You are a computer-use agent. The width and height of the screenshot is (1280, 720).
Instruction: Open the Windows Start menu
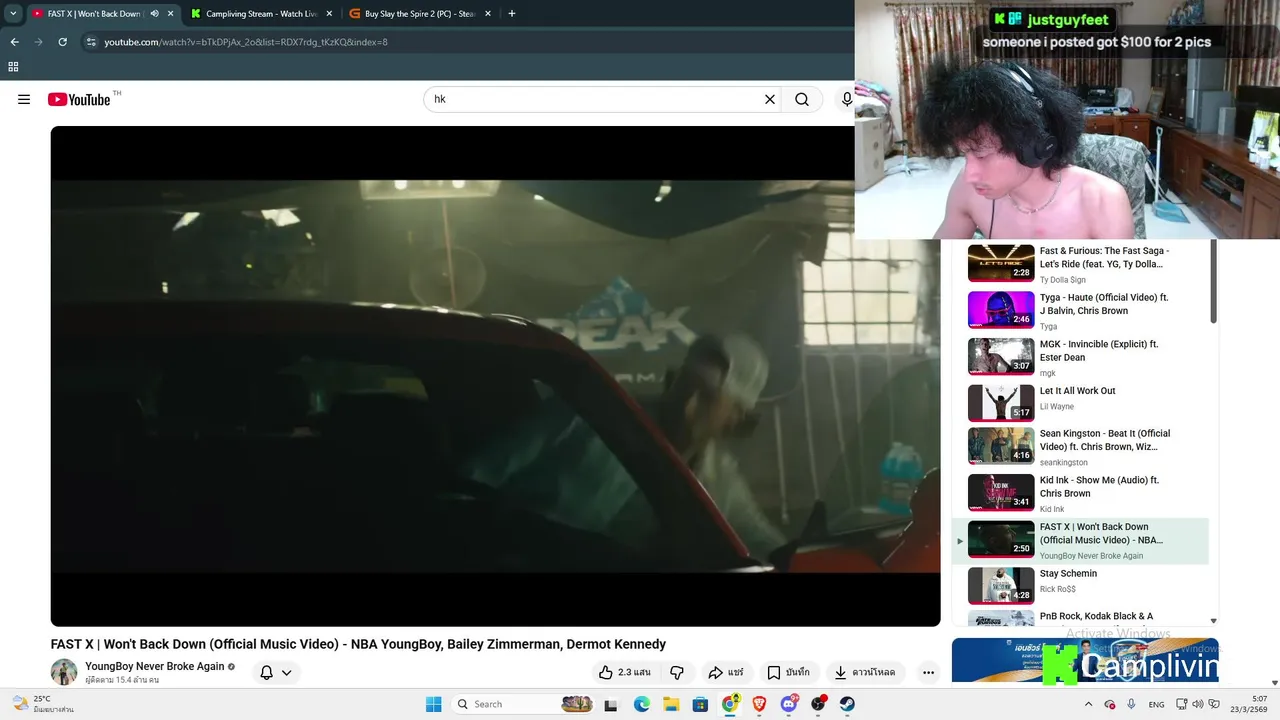[x=433, y=704]
